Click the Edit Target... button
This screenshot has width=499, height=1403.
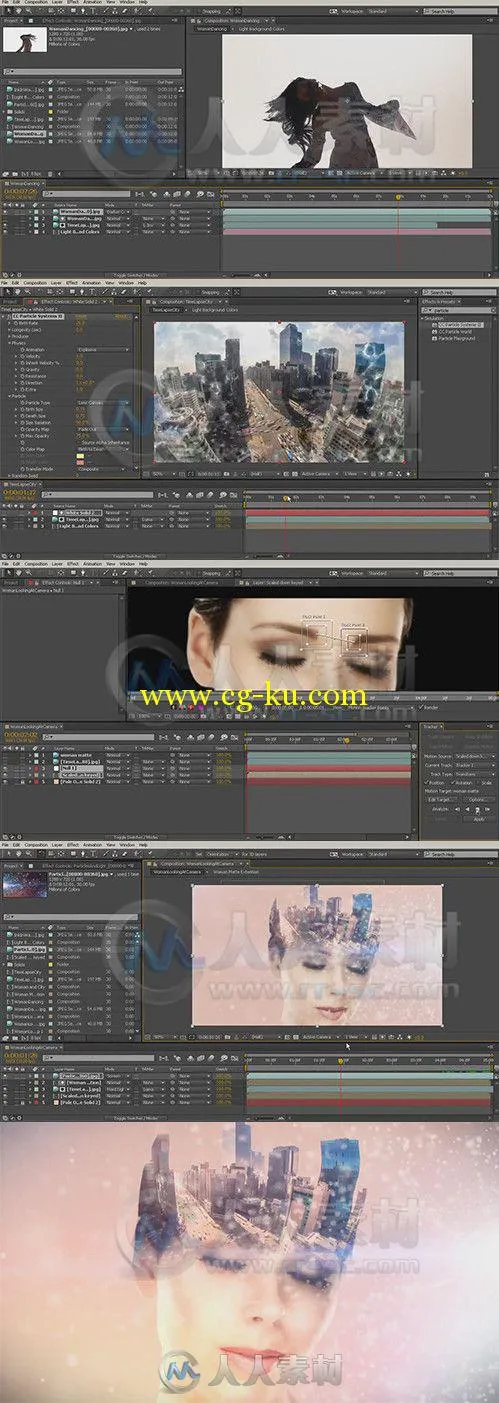click(x=442, y=799)
